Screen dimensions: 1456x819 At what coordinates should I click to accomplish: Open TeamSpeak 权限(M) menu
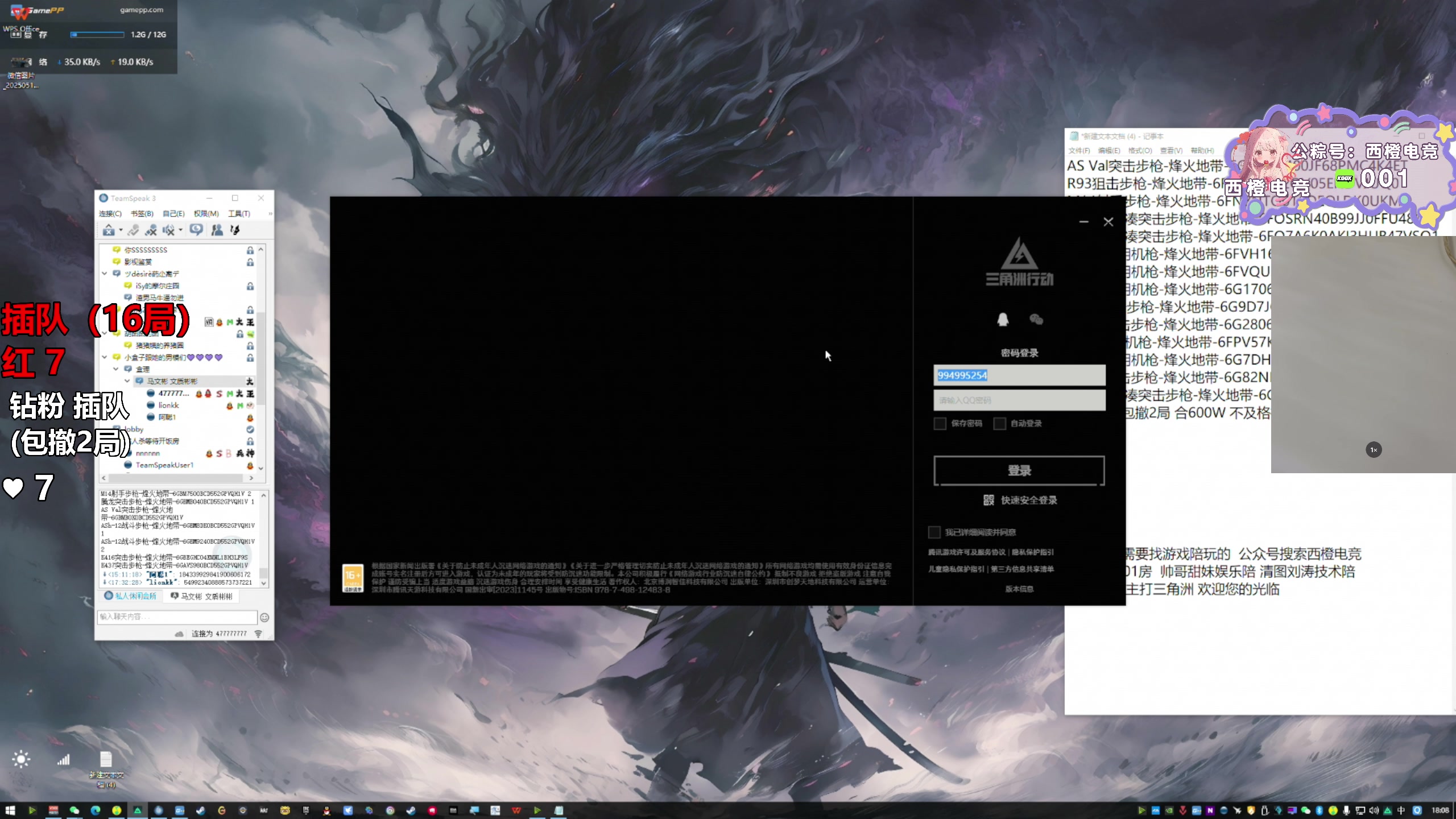click(x=206, y=214)
